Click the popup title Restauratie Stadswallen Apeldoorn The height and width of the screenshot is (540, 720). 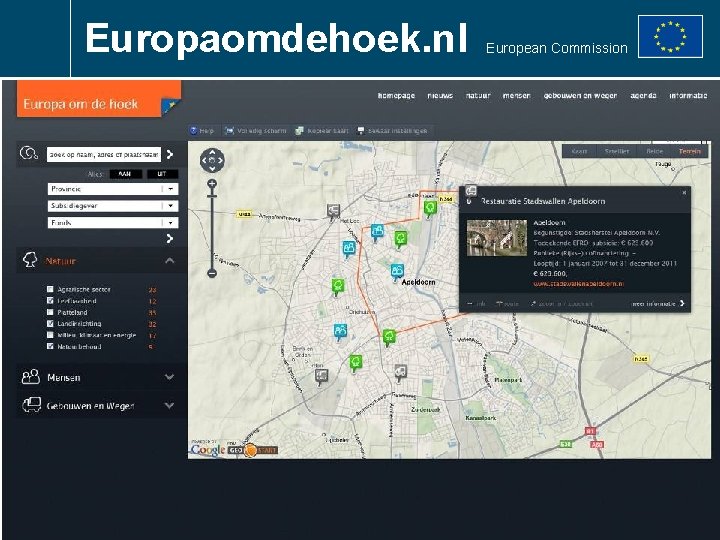[543, 201]
